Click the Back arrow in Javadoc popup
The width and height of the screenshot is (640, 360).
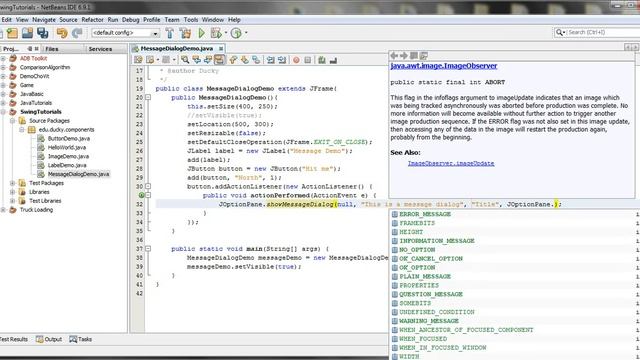(394, 56)
